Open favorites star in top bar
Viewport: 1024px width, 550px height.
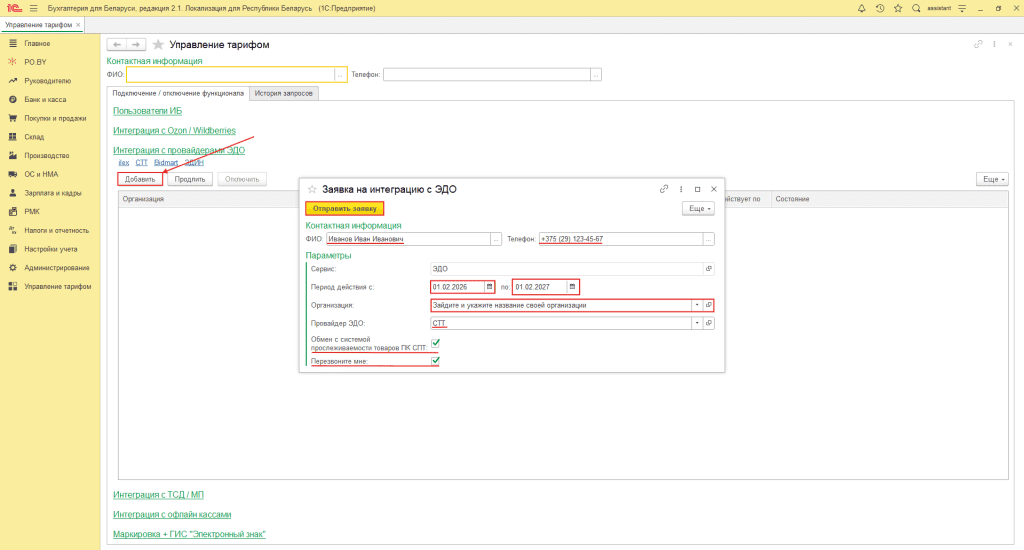tap(897, 8)
